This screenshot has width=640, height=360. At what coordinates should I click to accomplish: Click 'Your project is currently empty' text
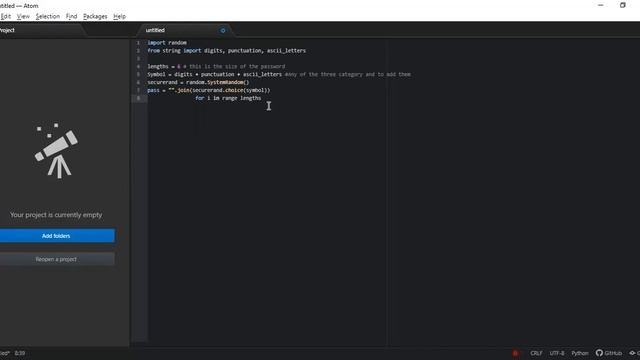pos(56,215)
